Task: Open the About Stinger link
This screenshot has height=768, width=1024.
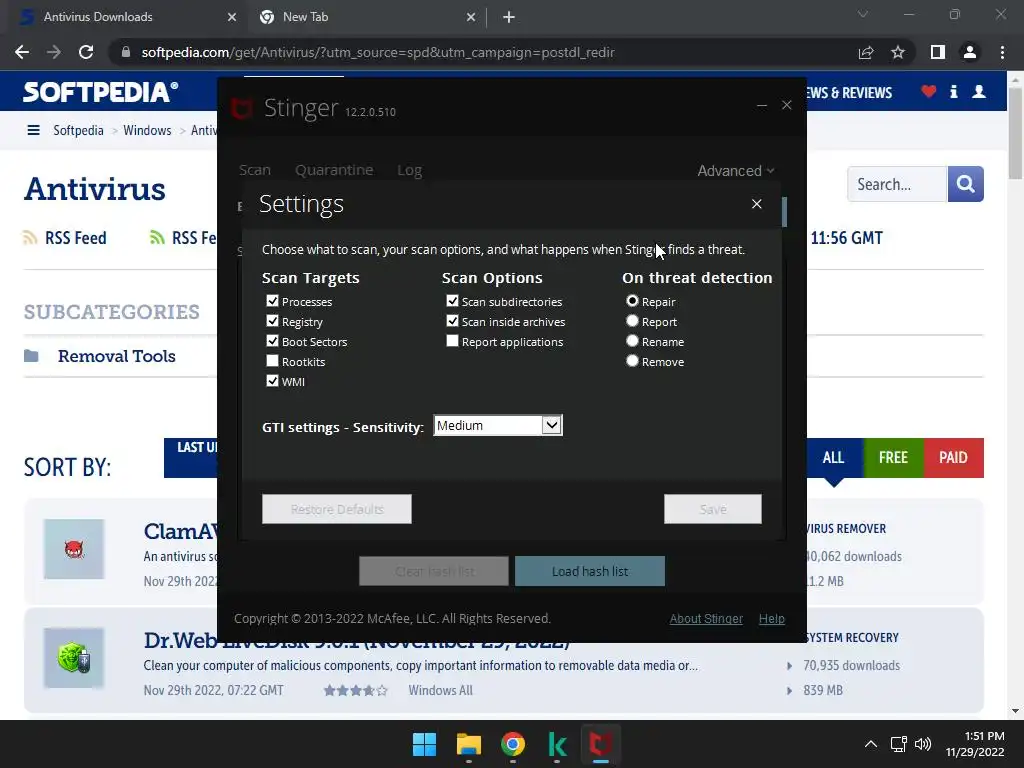Action: click(x=706, y=618)
